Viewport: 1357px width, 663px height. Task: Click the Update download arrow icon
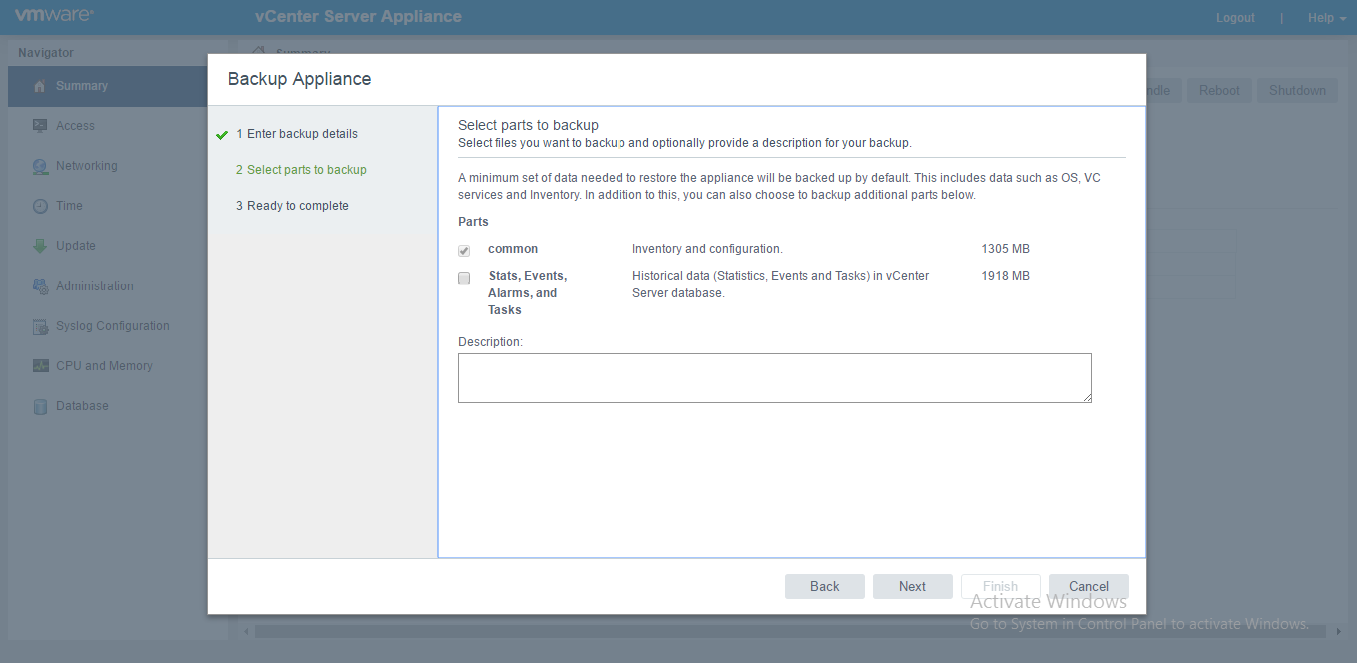point(40,246)
